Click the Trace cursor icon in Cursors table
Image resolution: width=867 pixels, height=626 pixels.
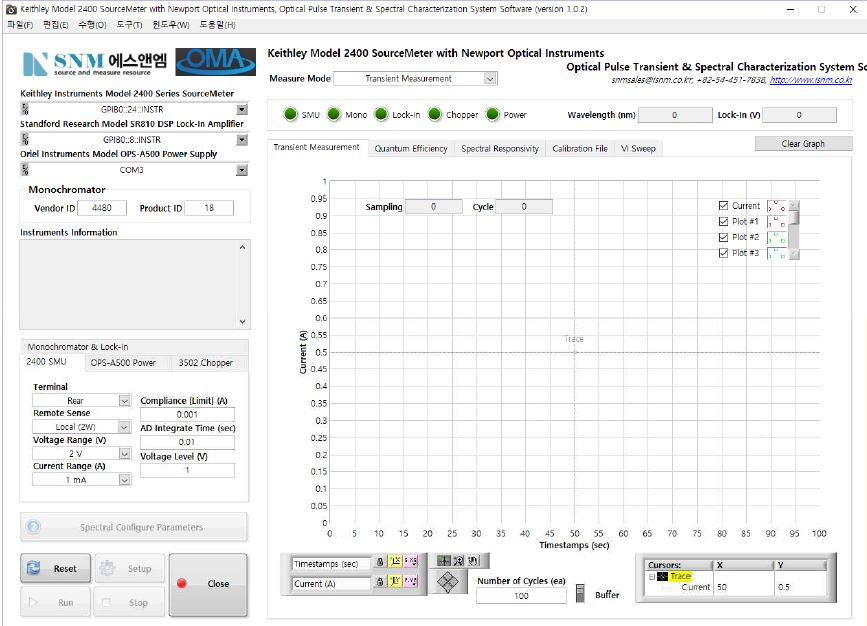coord(662,576)
